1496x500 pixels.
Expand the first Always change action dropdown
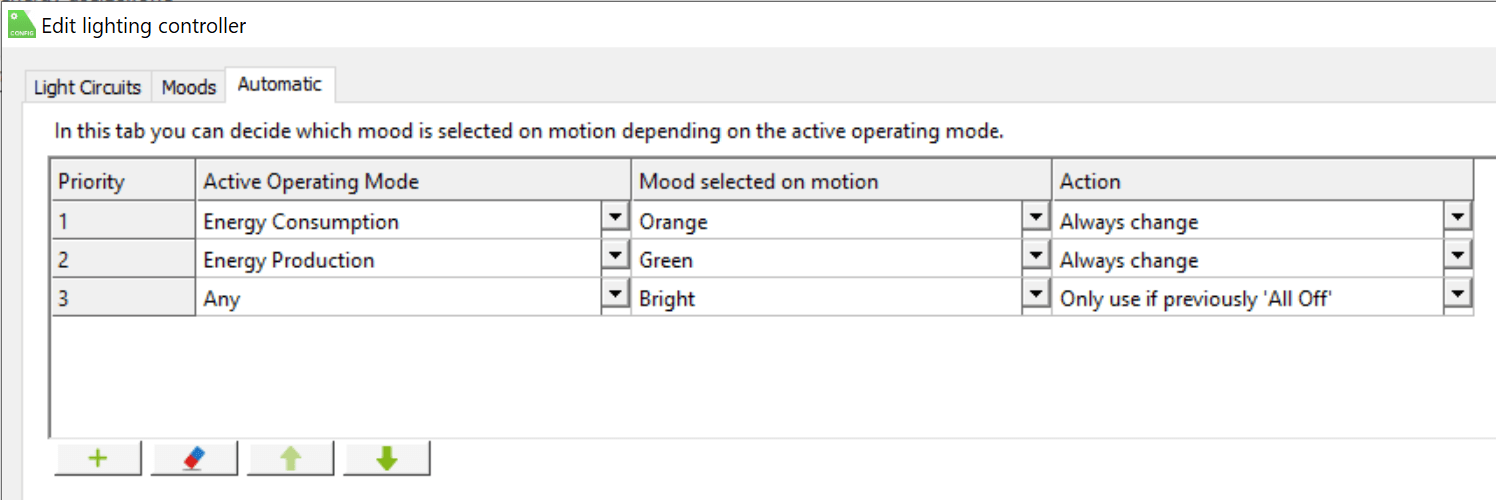(x=1458, y=218)
